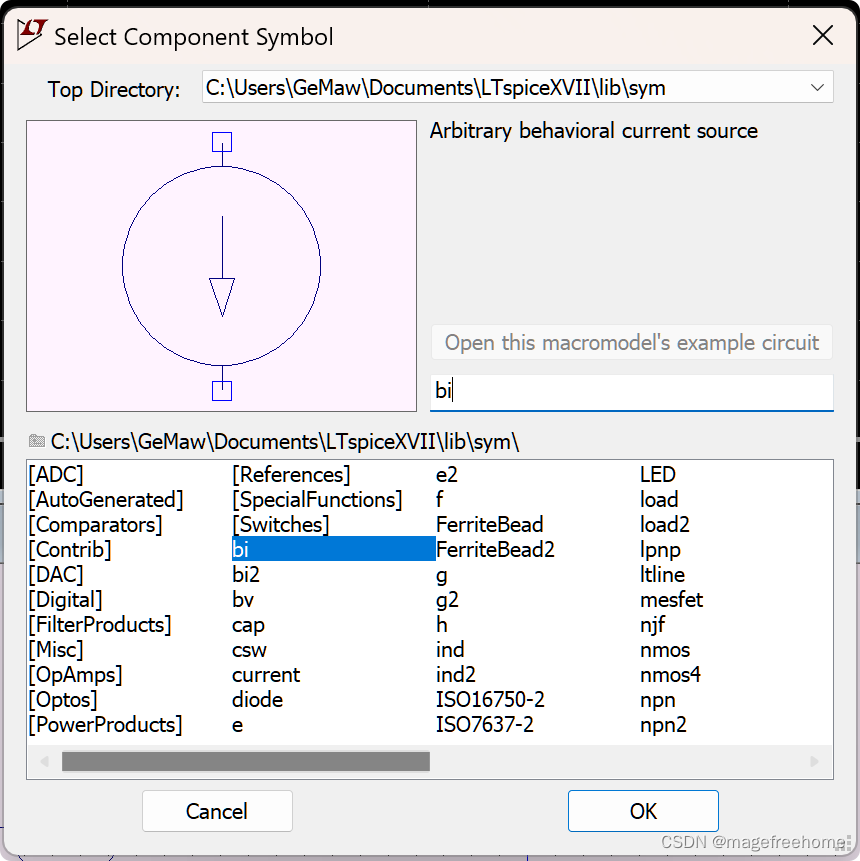The height and width of the screenshot is (861, 860).
Task: Select the npn2 component
Action: pos(663,725)
